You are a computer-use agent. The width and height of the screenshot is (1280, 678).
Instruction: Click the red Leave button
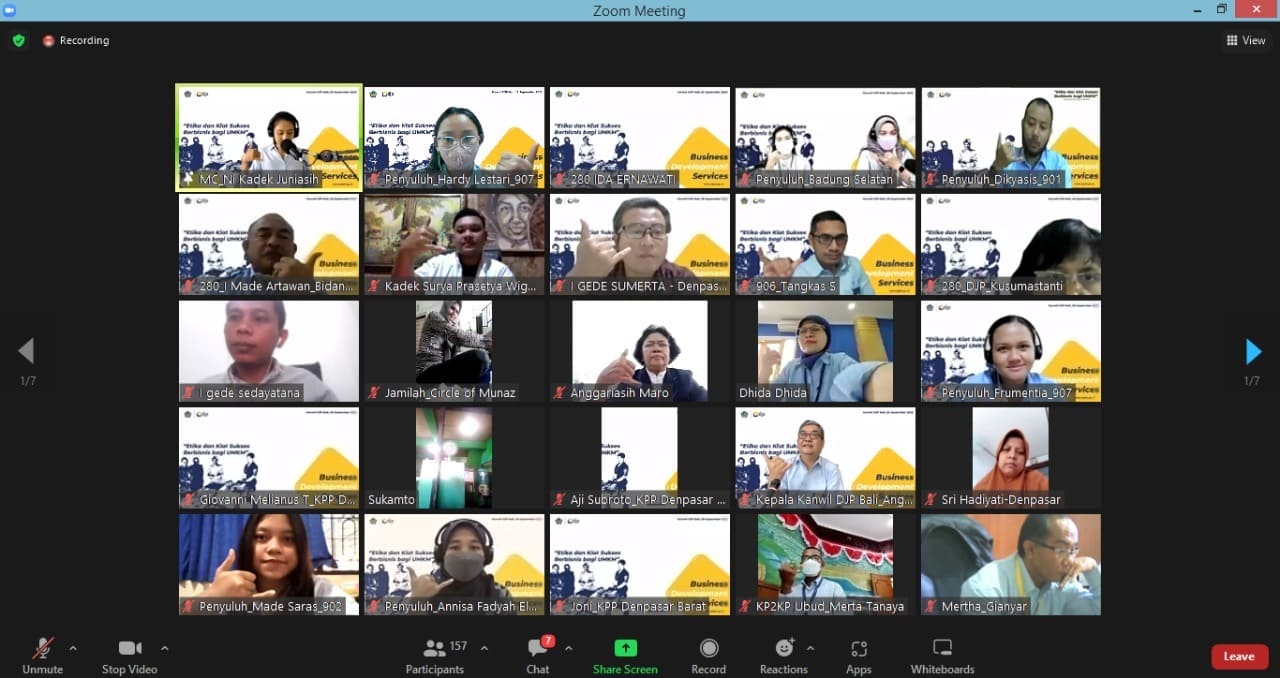pos(1239,656)
